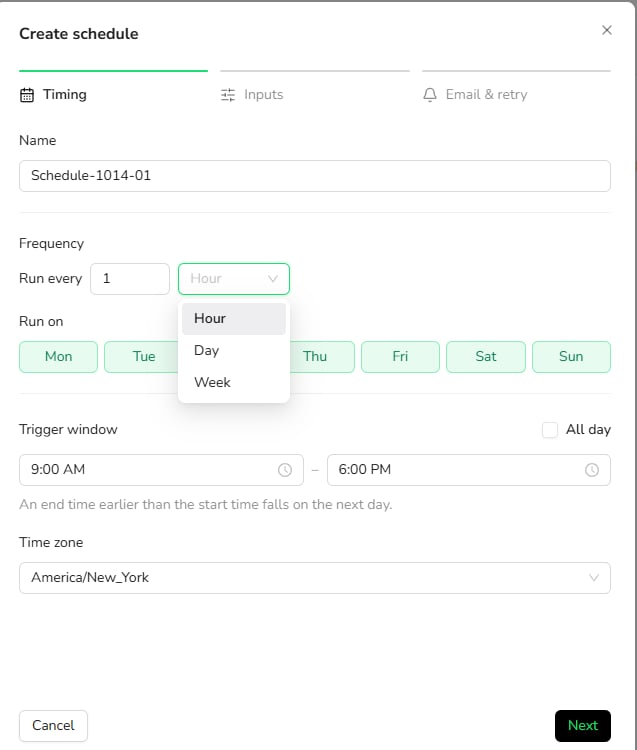Click the sliders icon beside Inputs

(x=228, y=95)
